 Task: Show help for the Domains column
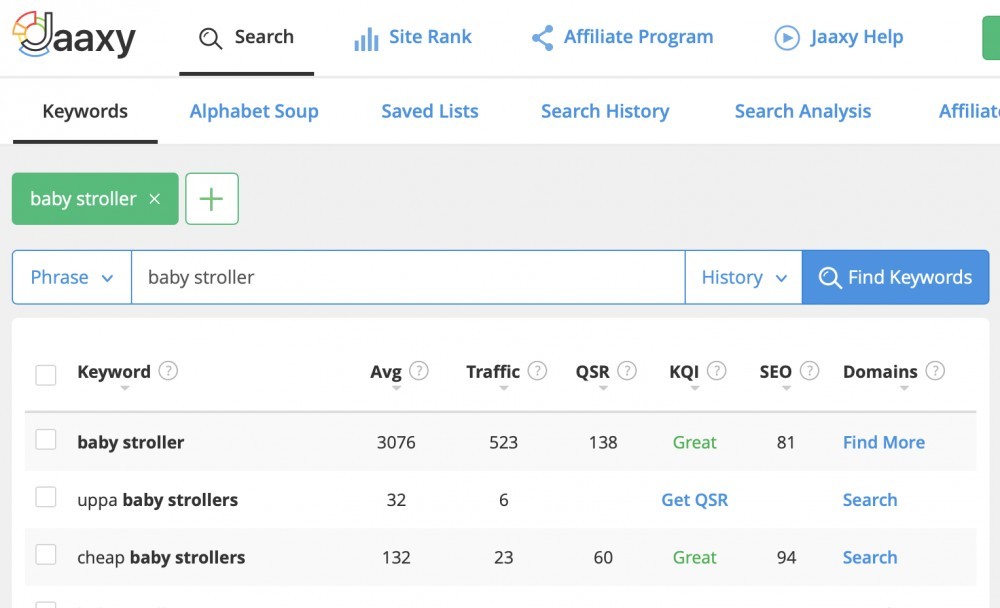tap(935, 371)
